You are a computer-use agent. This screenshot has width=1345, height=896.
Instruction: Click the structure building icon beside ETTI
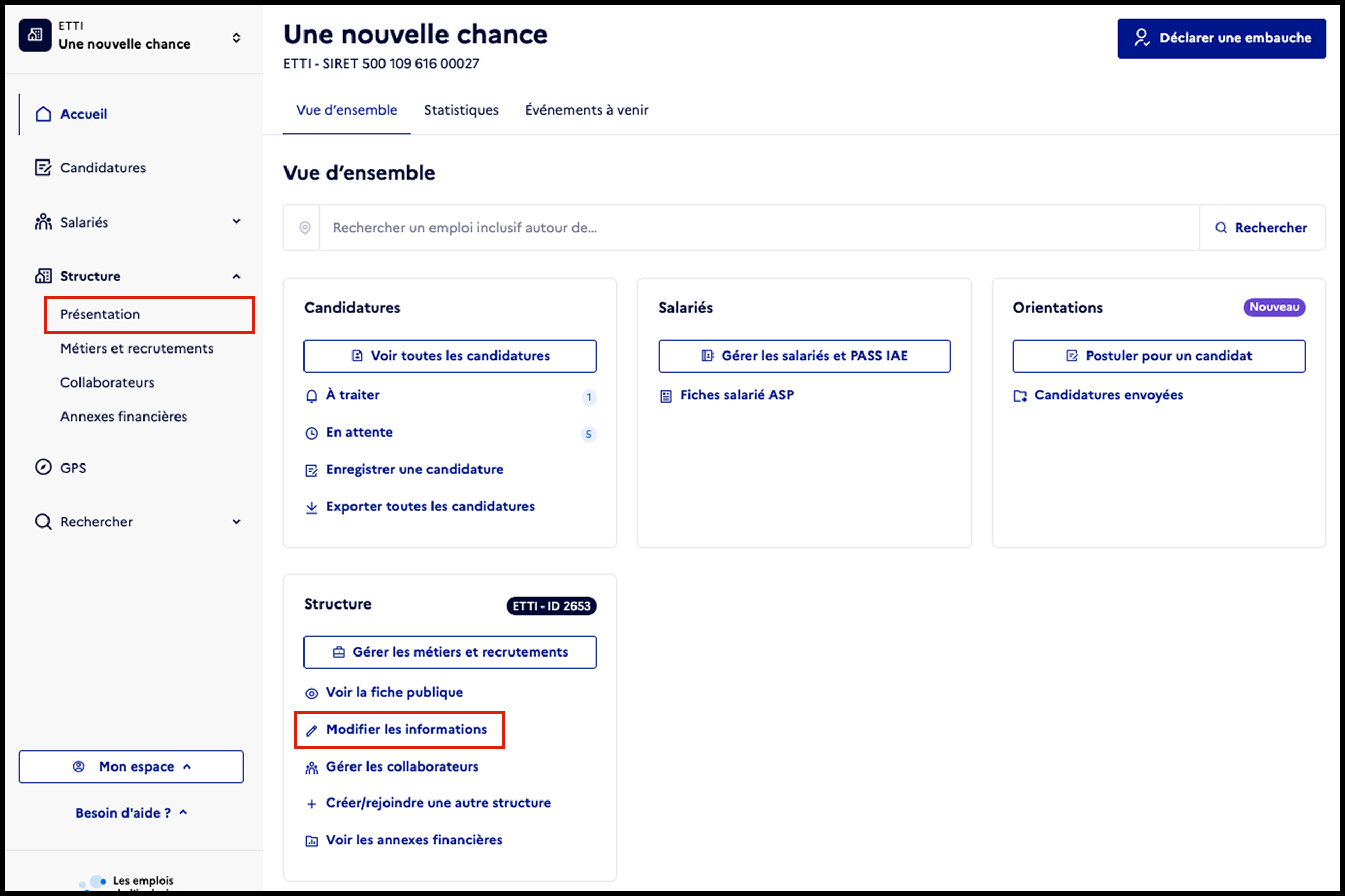(35, 35)
